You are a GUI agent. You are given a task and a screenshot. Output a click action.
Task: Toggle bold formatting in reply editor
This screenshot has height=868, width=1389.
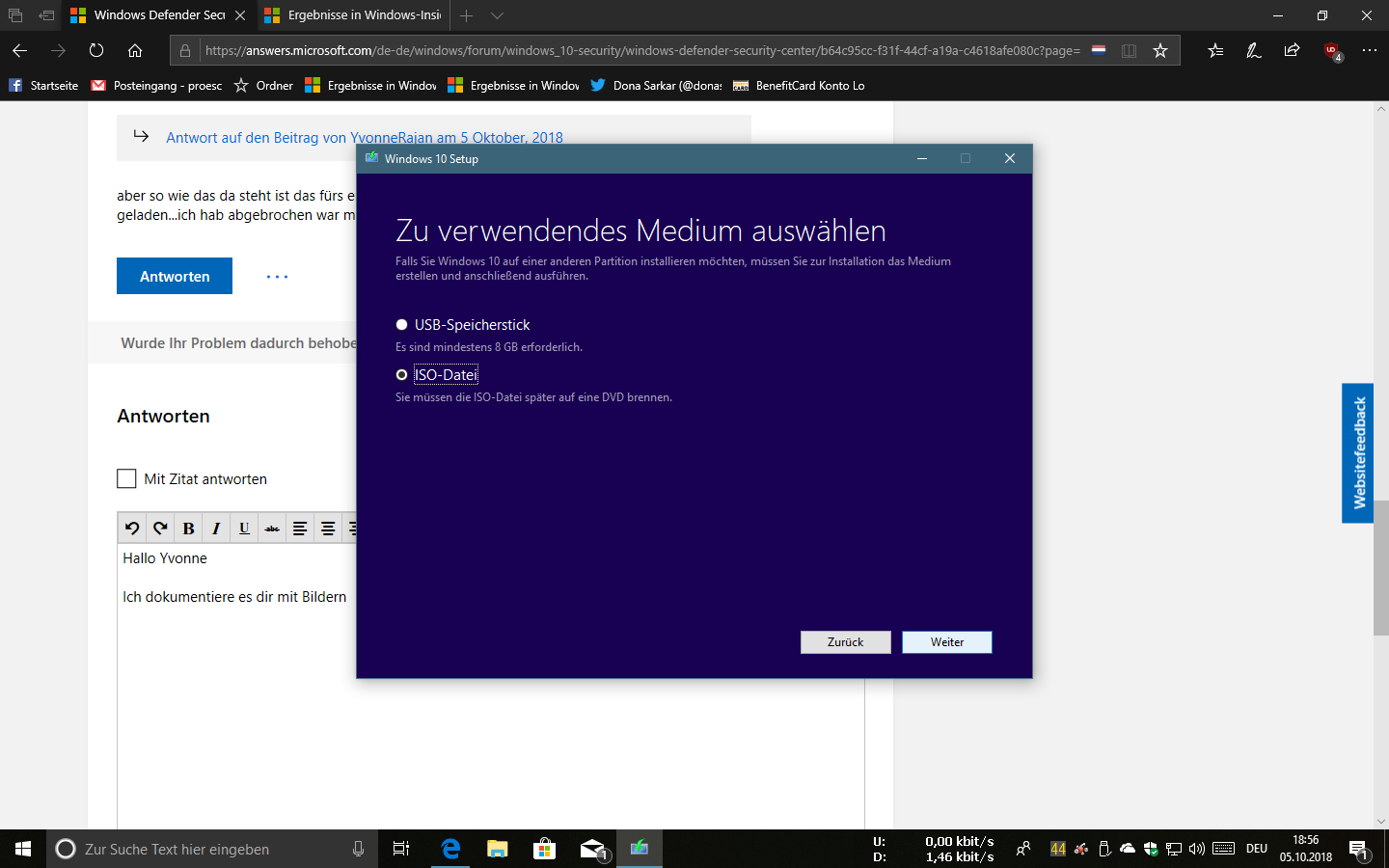pyautogui.click(x=188, y=528)
